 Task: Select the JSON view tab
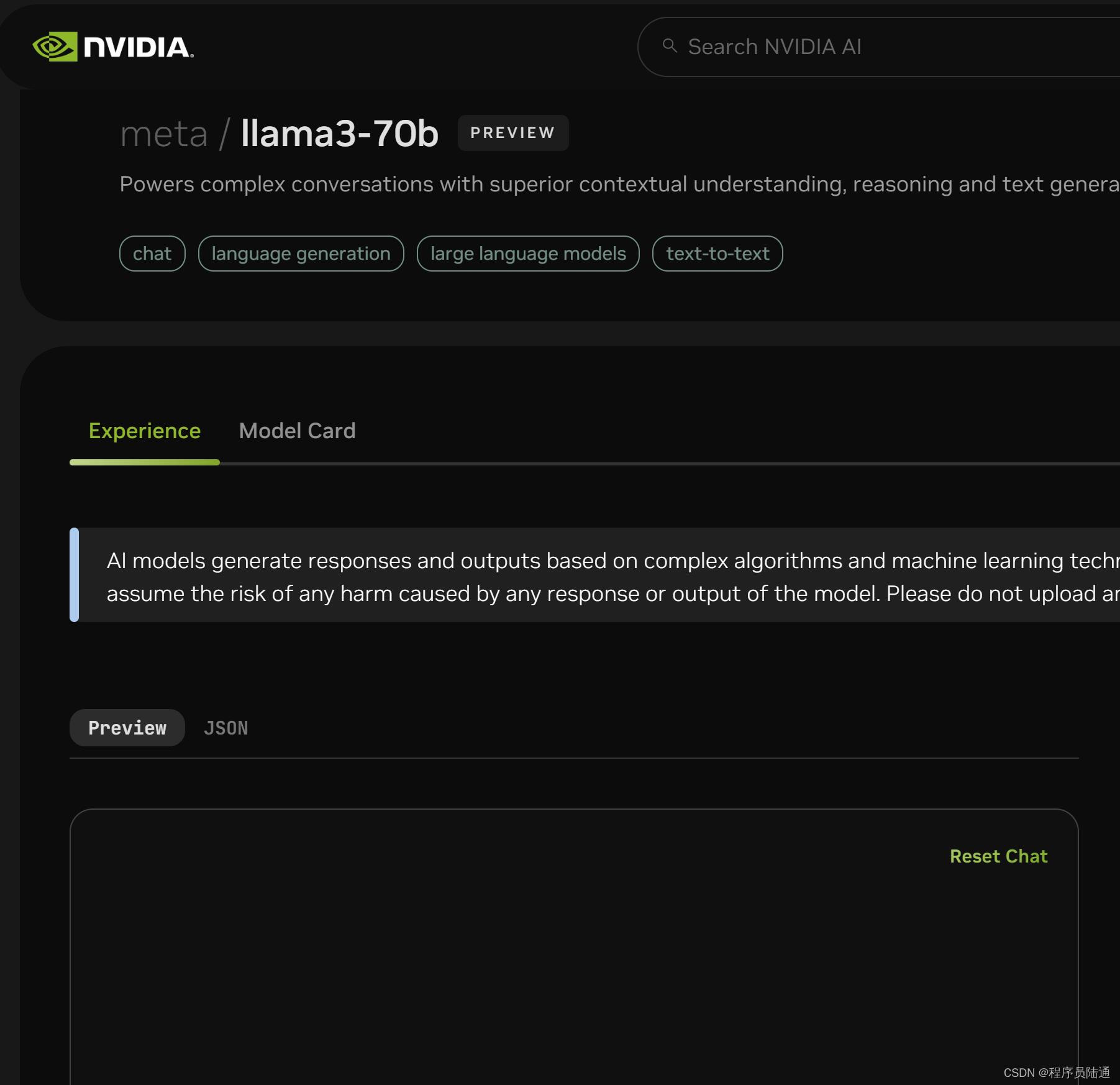[x=226, y=728]
